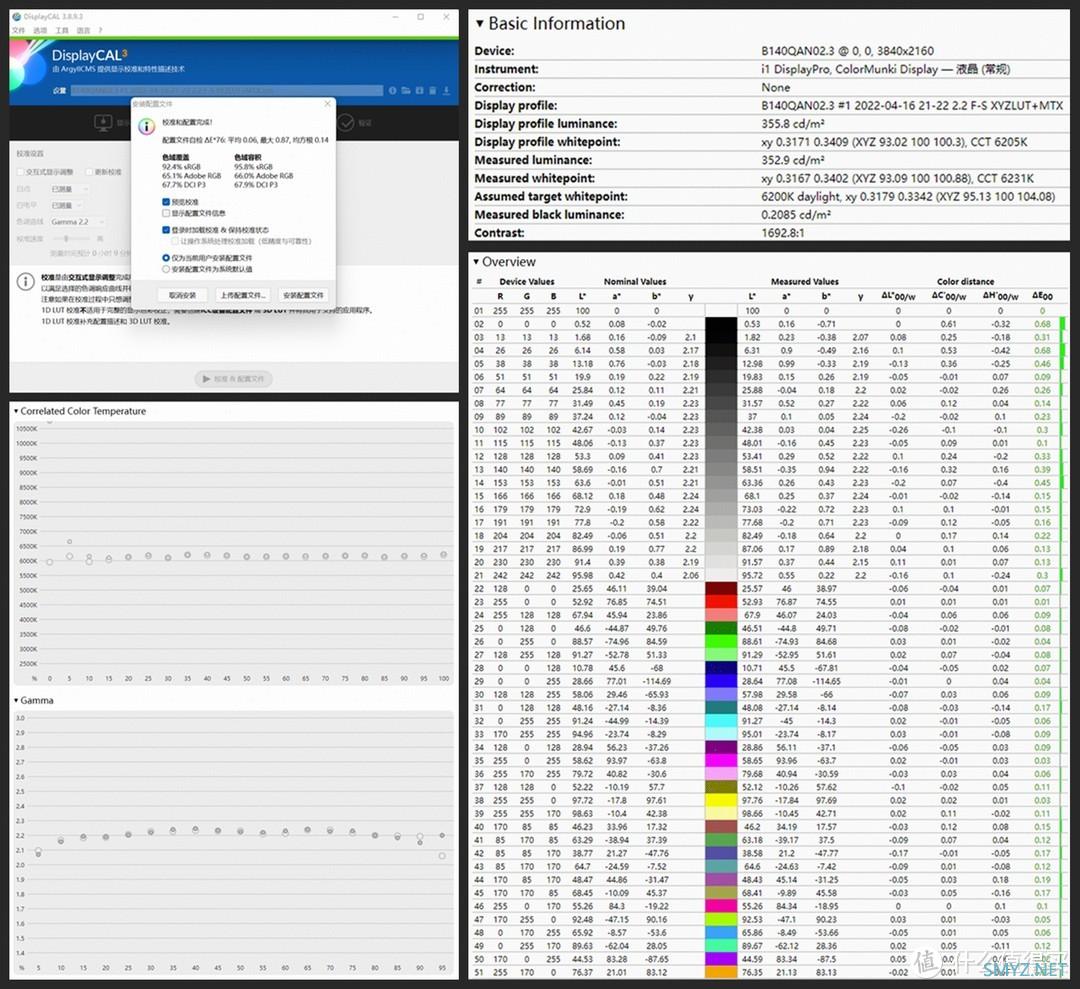Collapse the Gamma chart section
Screen dimensions: 1080x989
(x=16, y=700)
